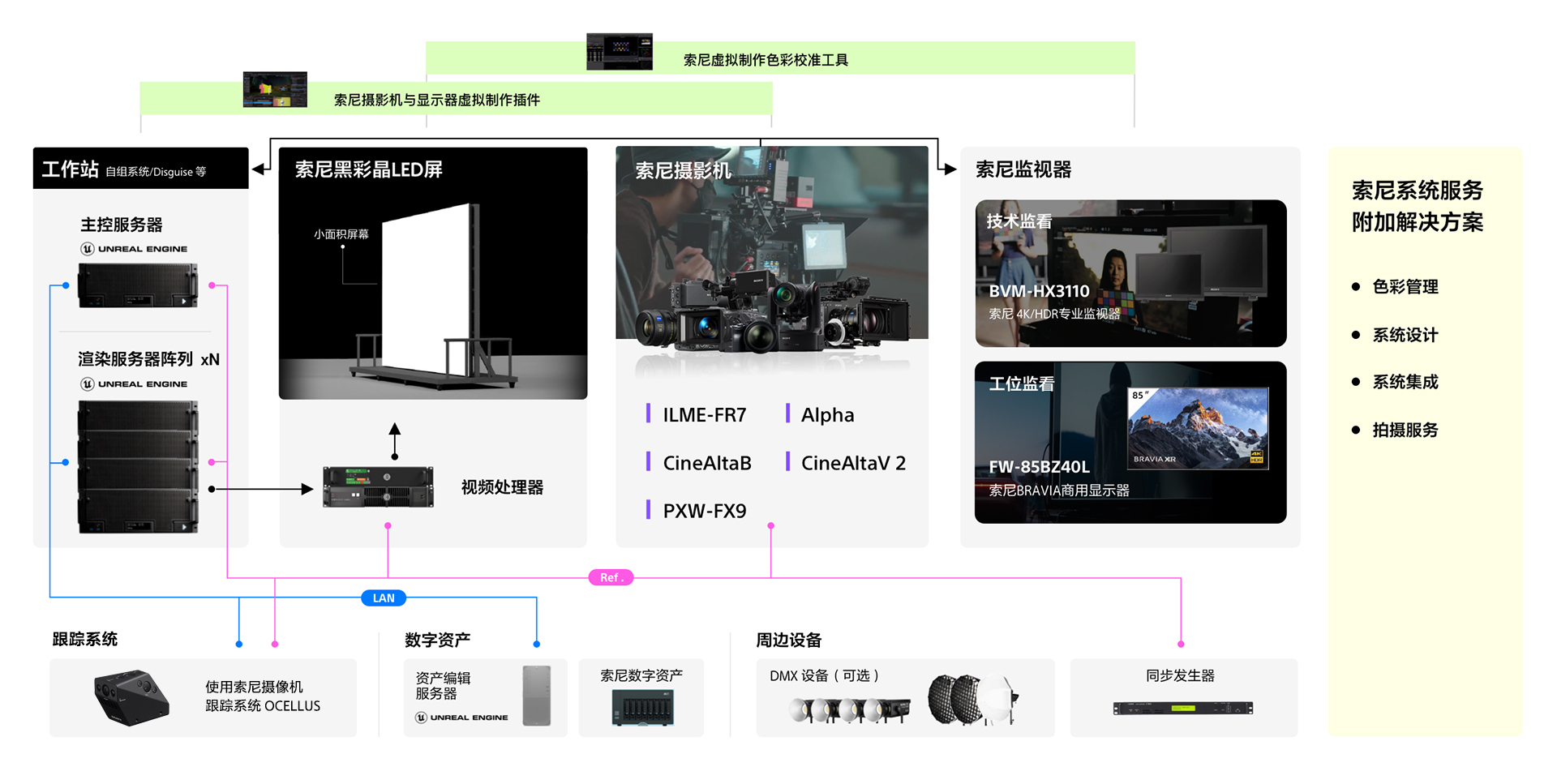
Task: Click the DMX lighting equipment image
Action: [903, 700]
